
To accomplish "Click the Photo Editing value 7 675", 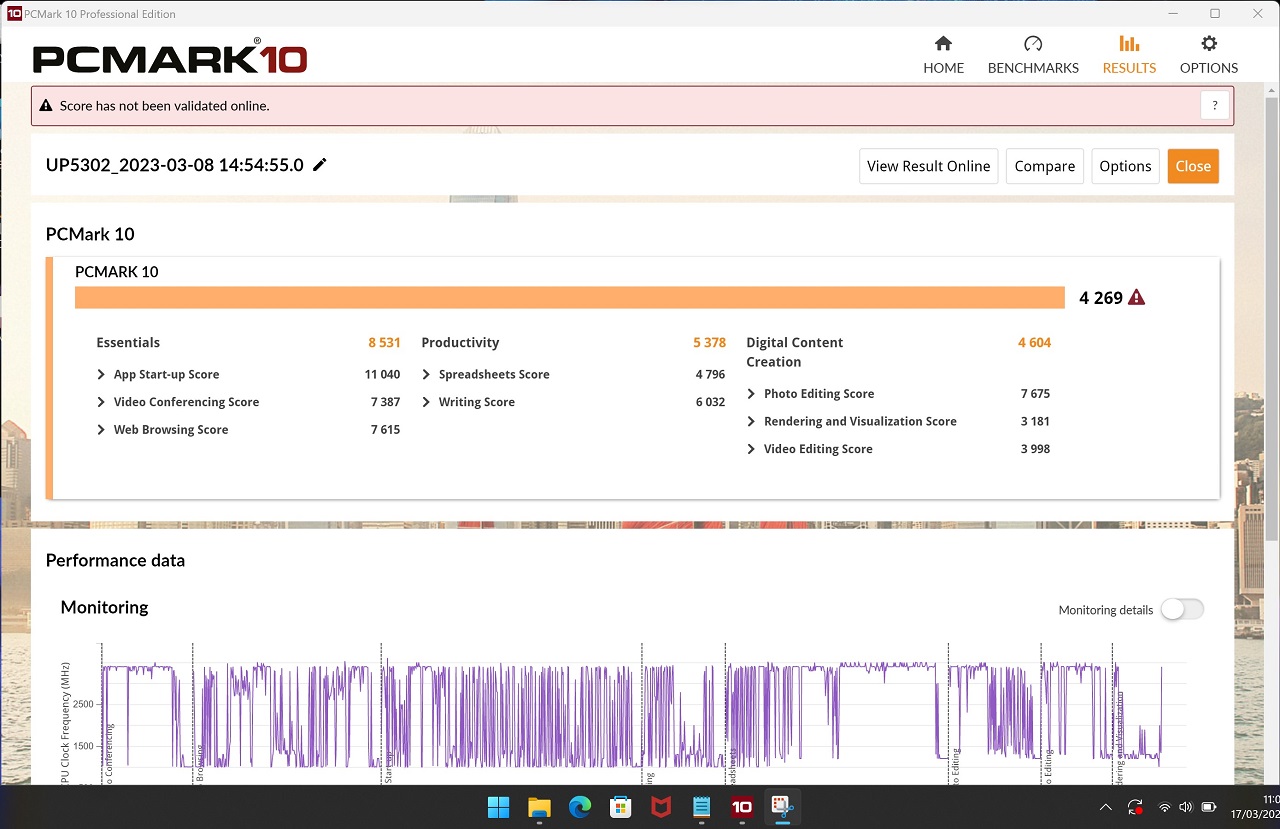I will click(1035, 394).
